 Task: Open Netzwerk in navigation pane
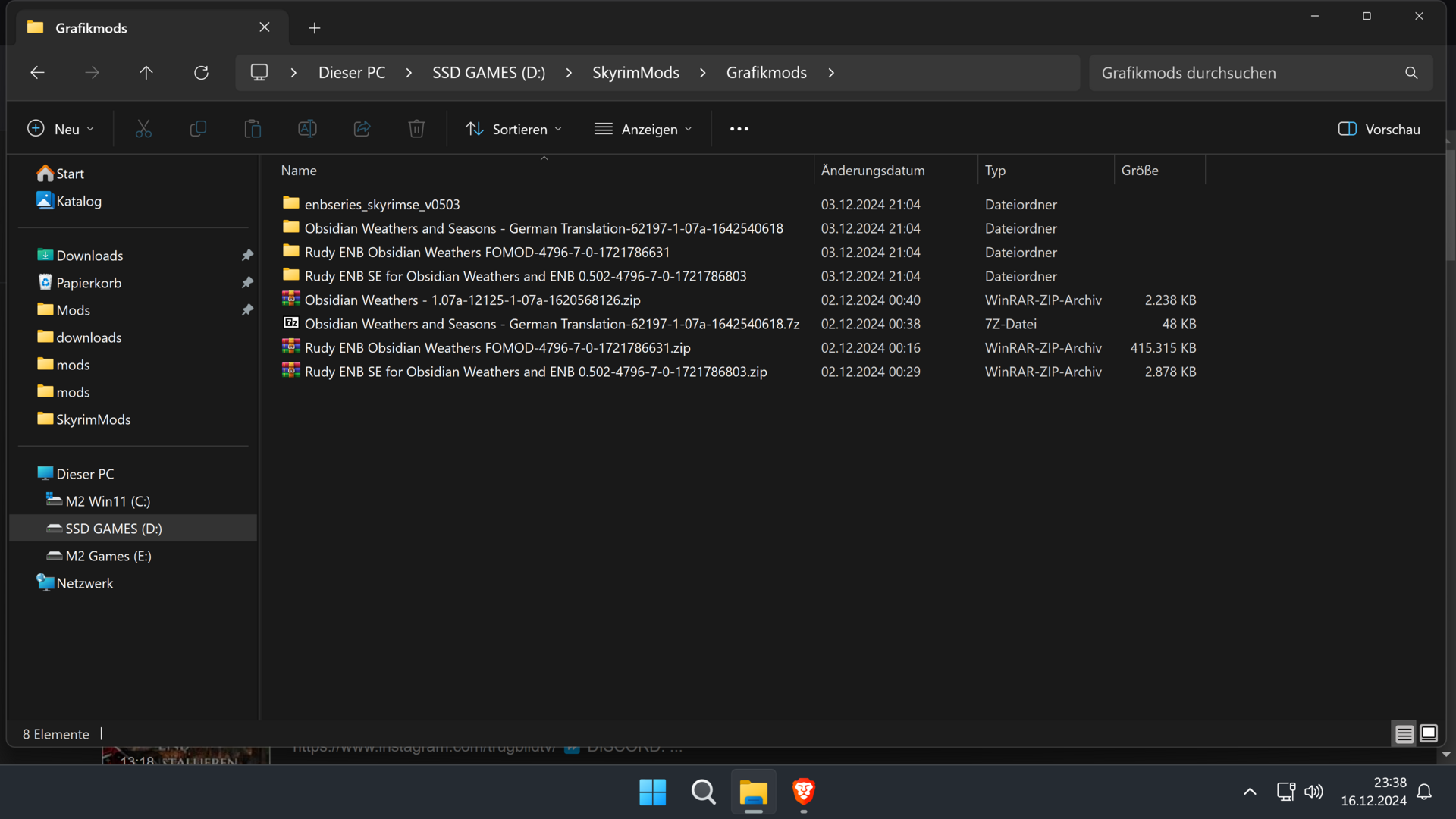click(74, 583)
